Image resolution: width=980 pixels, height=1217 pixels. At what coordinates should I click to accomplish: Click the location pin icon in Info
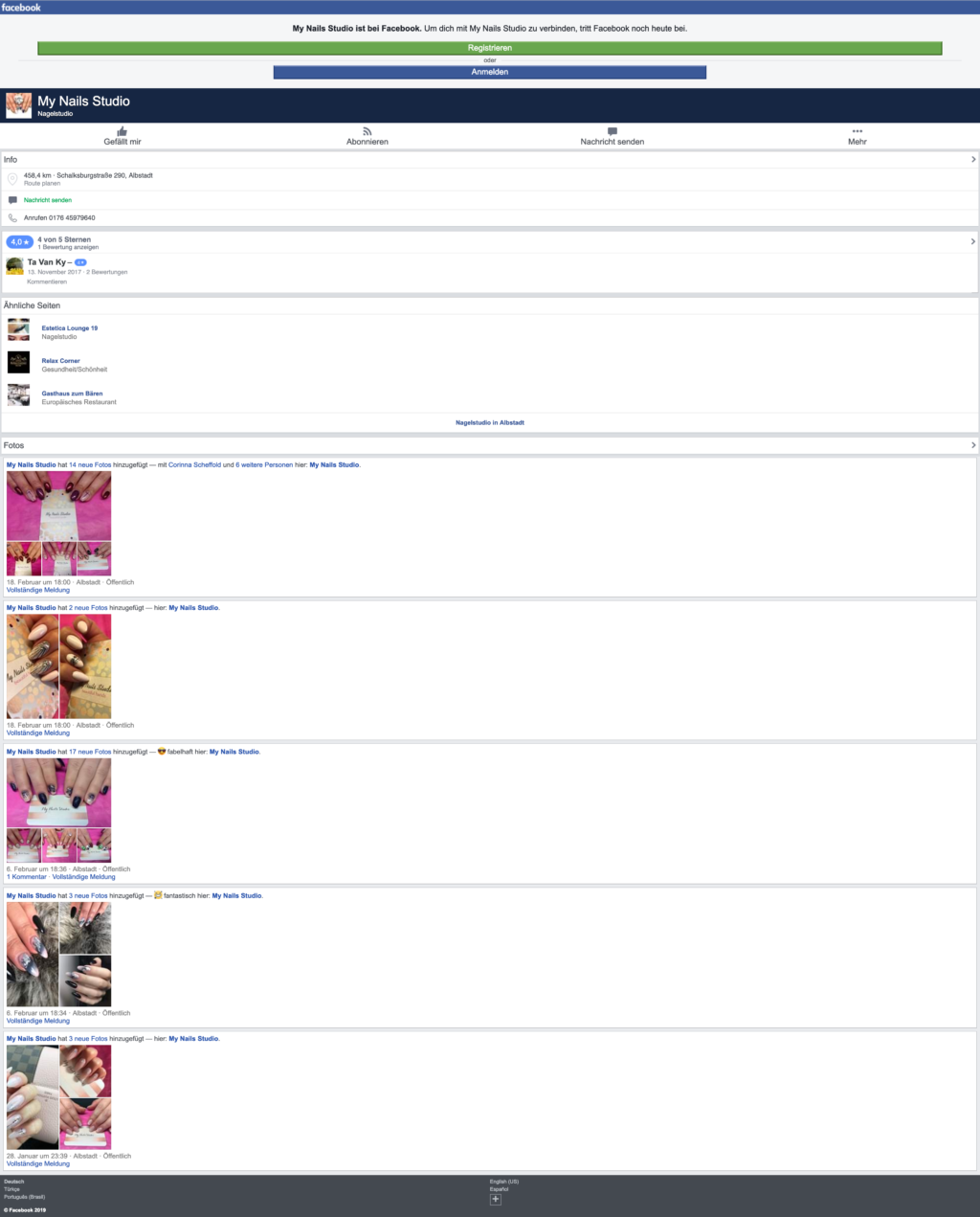pyautogui.click(x=12, y=179)
